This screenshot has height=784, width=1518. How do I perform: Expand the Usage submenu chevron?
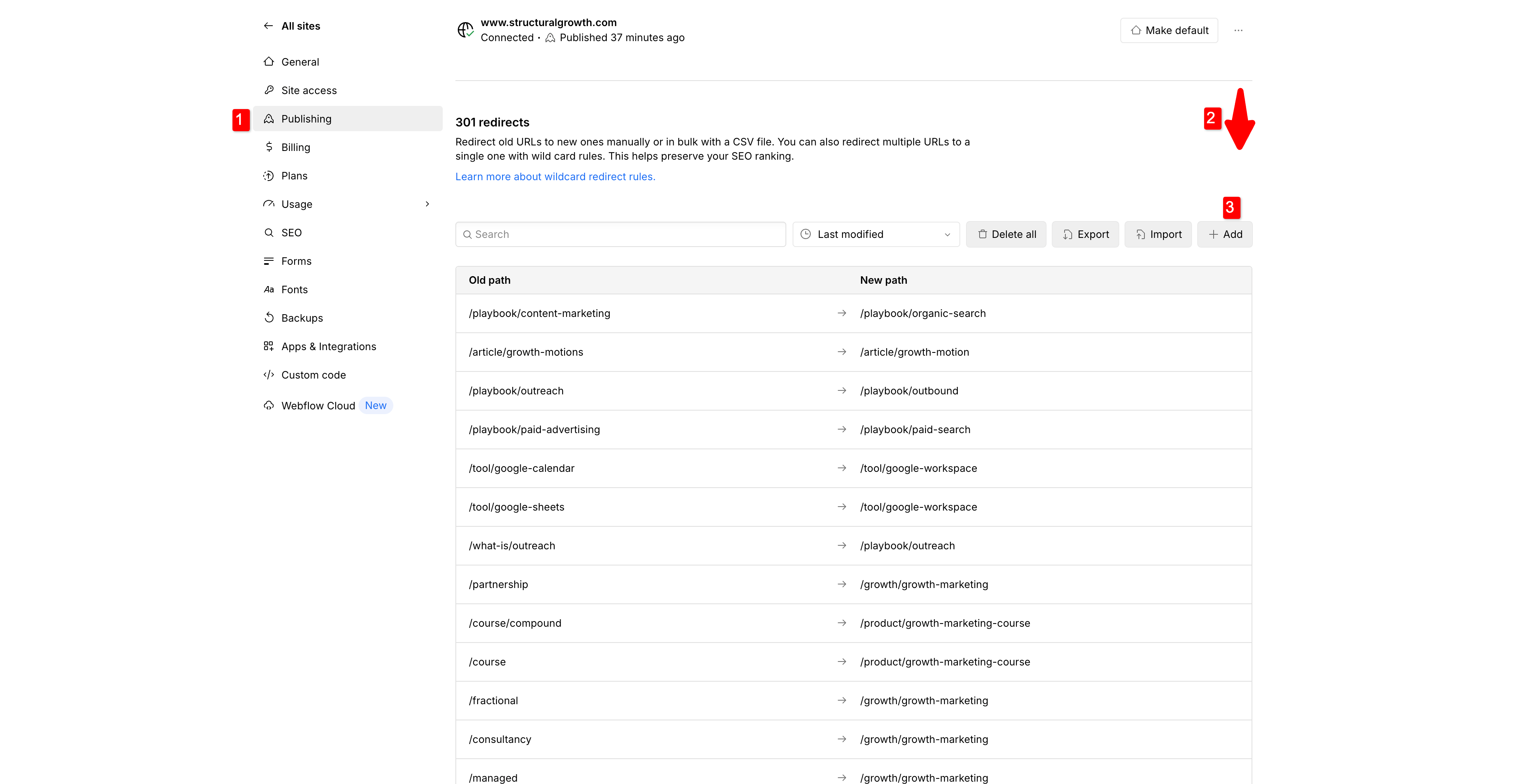point(427,204)
